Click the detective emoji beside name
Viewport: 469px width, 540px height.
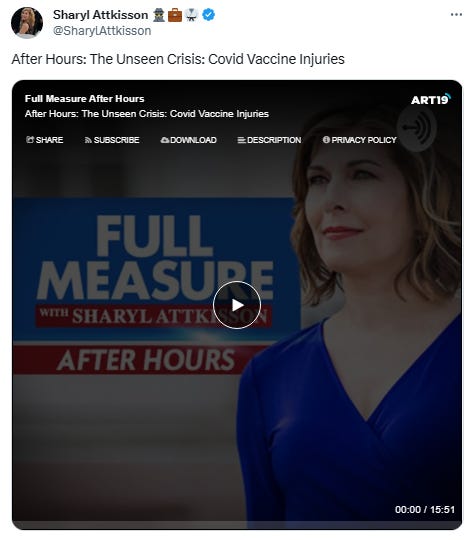[x=159, y=15]
